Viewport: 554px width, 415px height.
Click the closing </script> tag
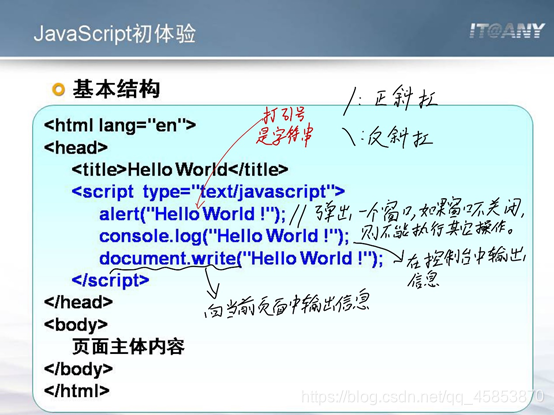(x=110, y=280)
